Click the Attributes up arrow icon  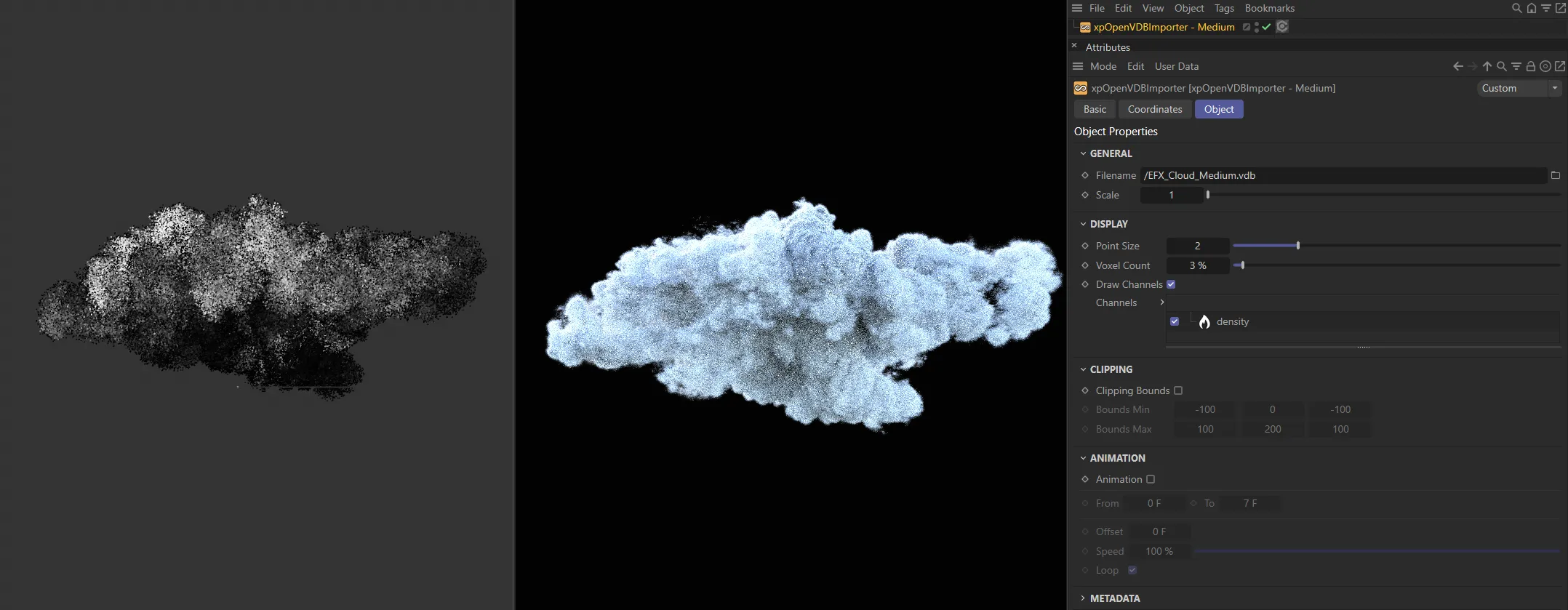(x=1487, y=66)
